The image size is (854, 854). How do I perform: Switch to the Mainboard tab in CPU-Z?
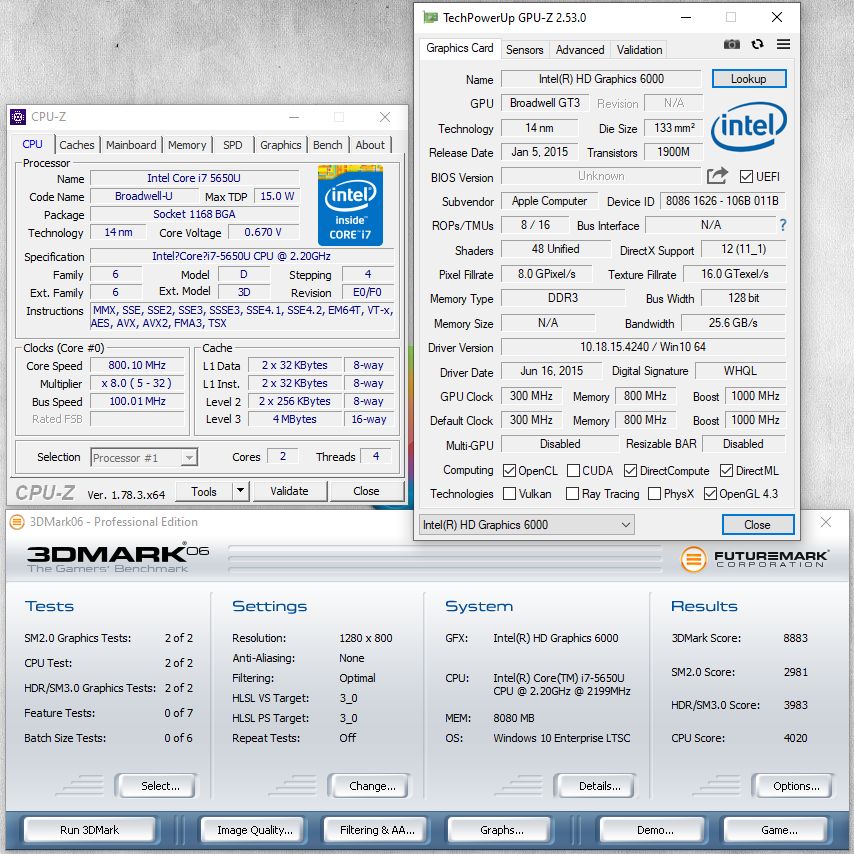click(x=131, y=145)
